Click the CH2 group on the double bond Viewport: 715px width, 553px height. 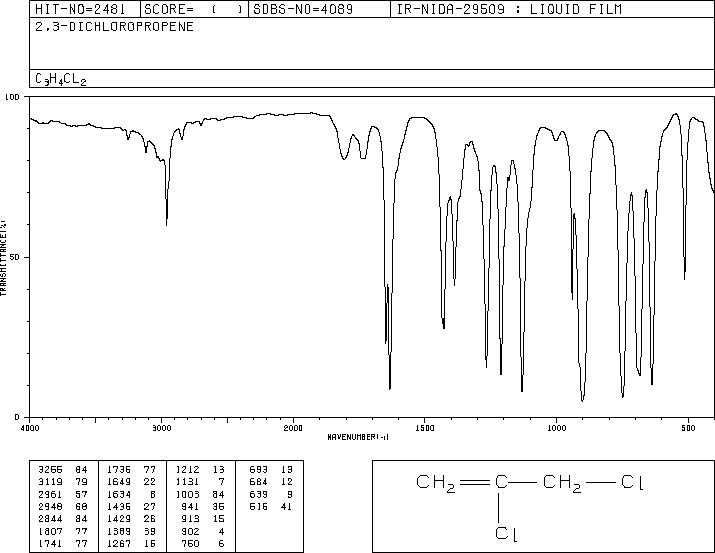pyautogui.click(x=435, y=483)
